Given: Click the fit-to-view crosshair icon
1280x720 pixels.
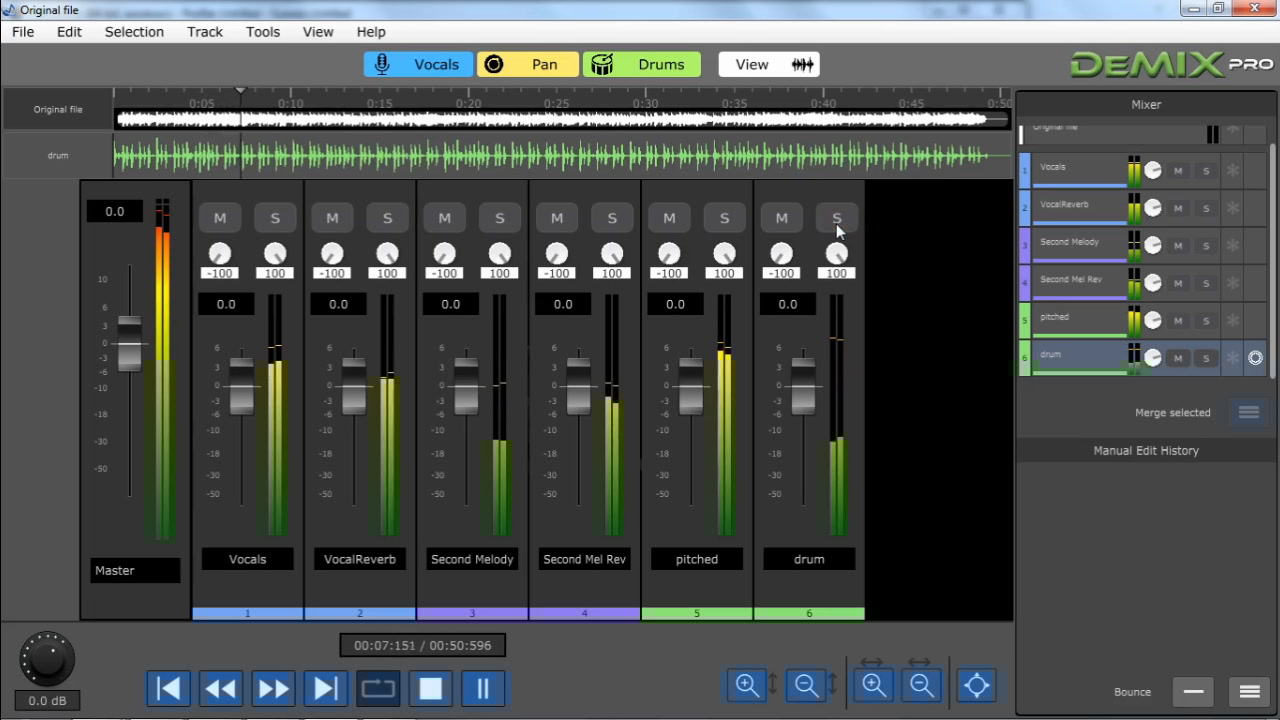Looking at the screenshot, I should [976, 685].
